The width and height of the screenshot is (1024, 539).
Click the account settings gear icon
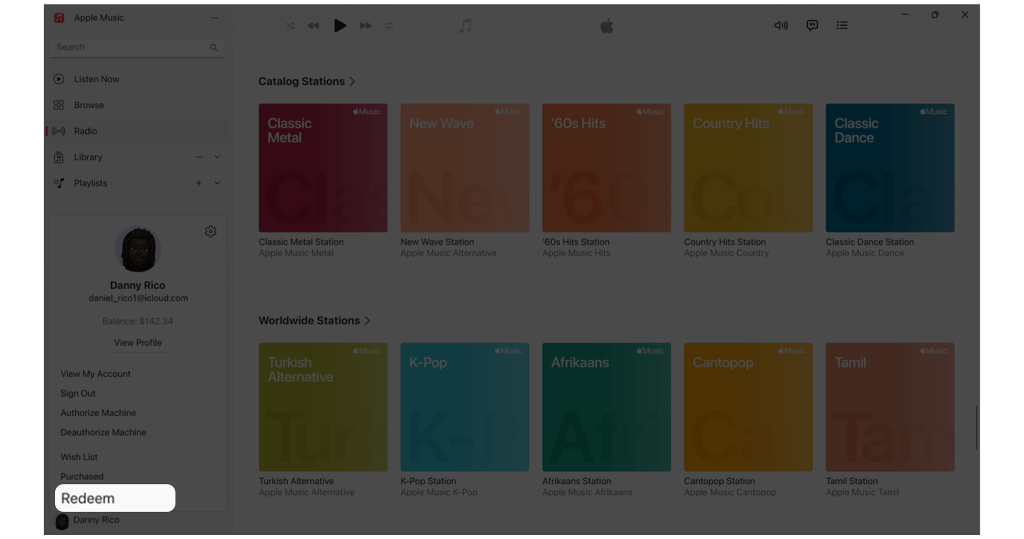[x=211, y=232]
